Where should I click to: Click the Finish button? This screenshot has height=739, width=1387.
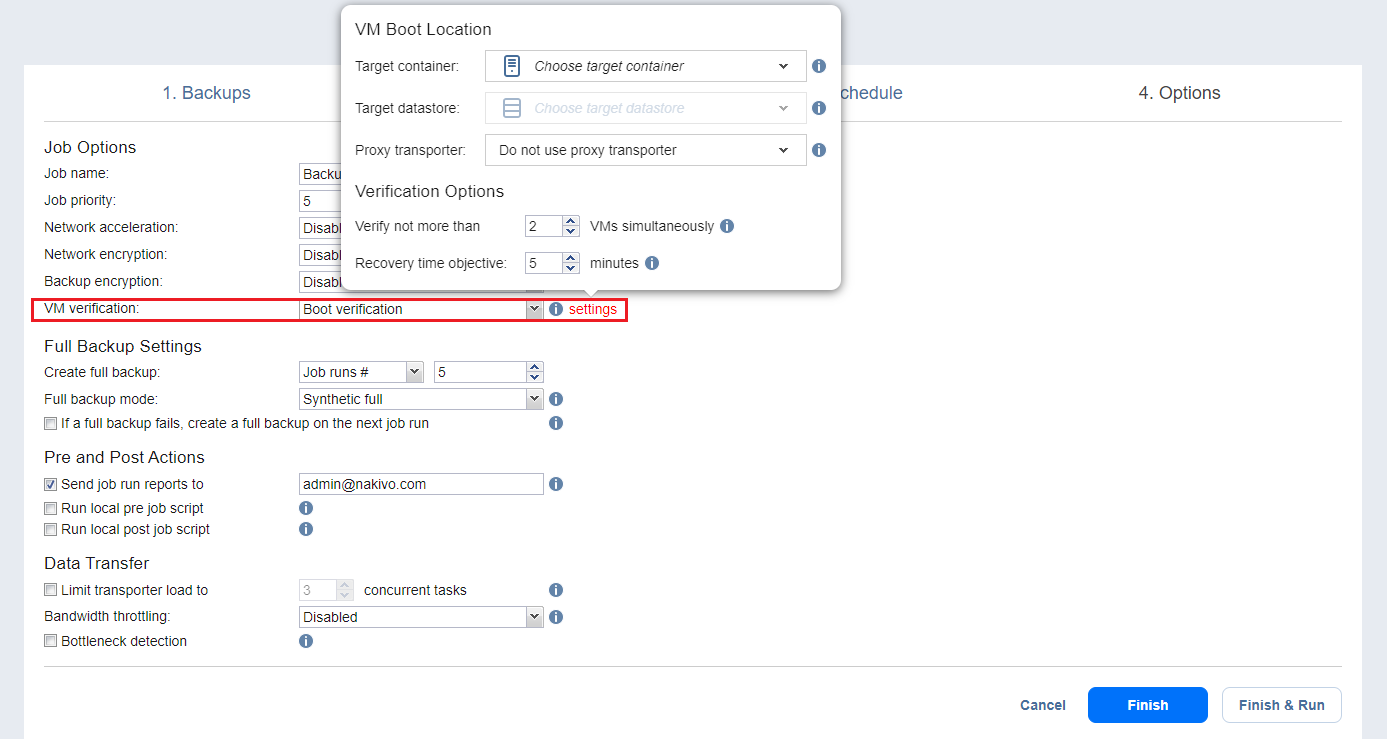pos(1147,705)
